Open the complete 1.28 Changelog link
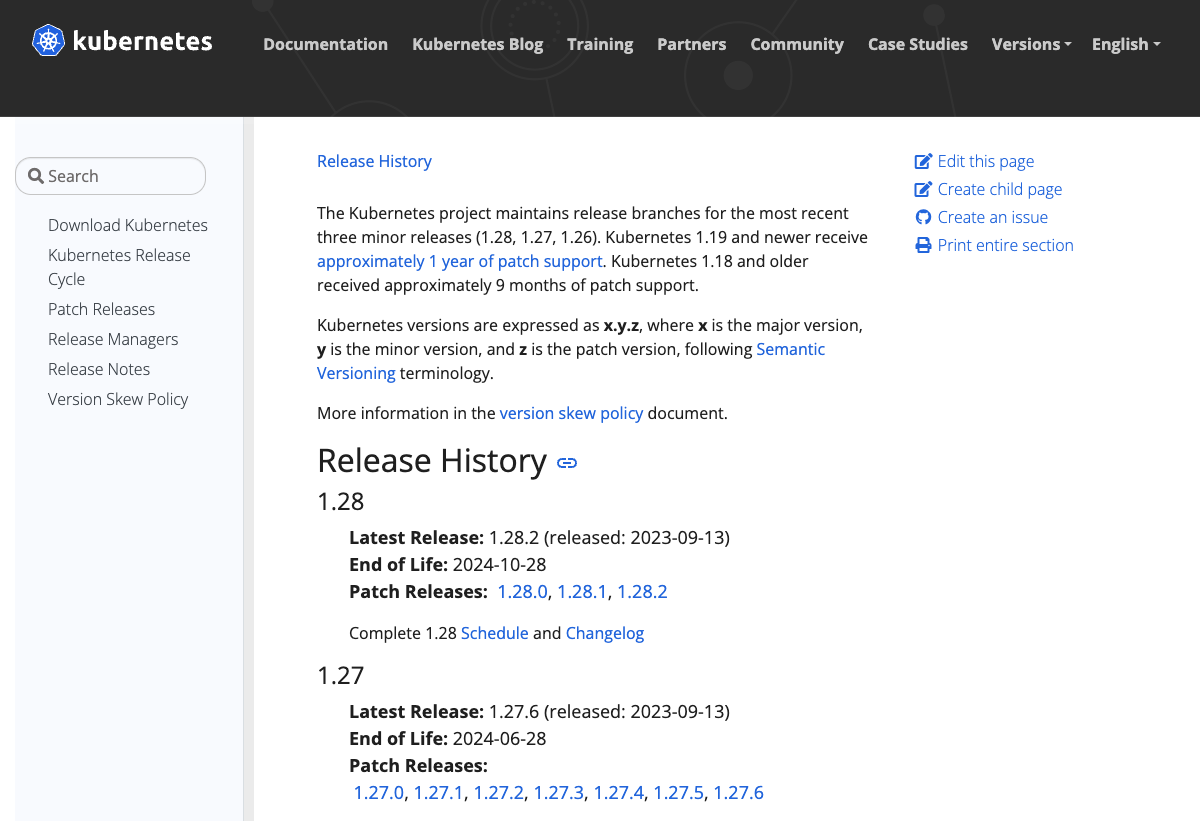The width and height of the screenshot is (1200, 821). pyautogui.click(x=605, y=633)
